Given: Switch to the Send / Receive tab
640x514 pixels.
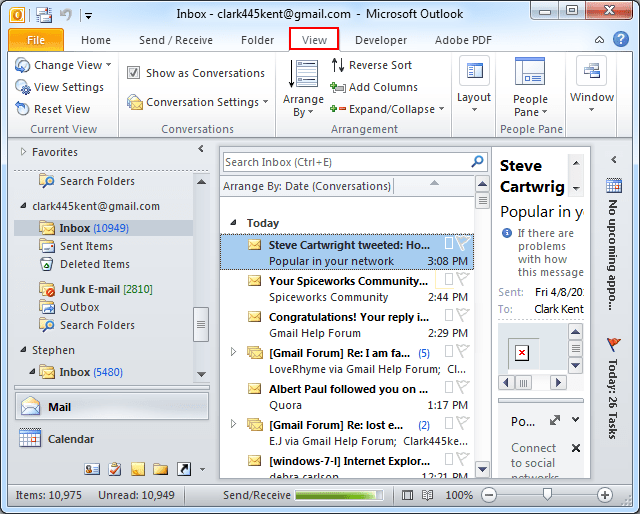Looking at the screenshot, I should pyautogui.click(x=176, y=40).
